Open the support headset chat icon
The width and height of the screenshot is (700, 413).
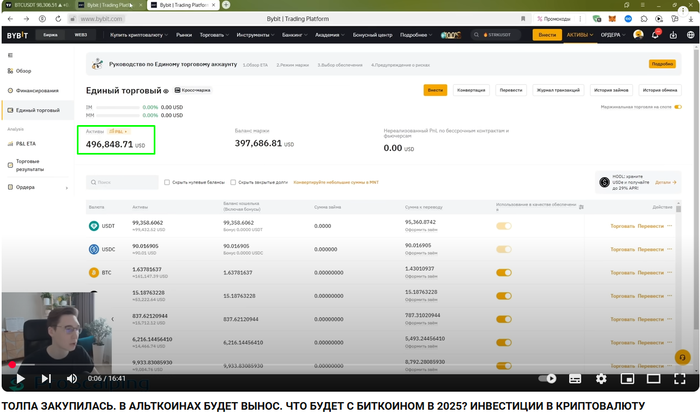682,357
